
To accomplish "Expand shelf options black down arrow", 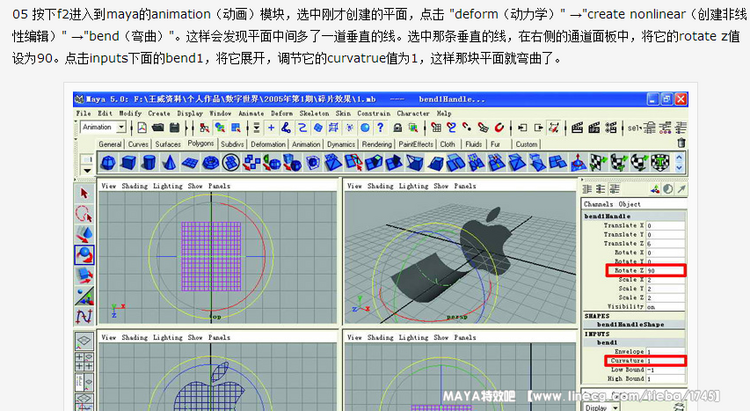I will tap(87, 171).
